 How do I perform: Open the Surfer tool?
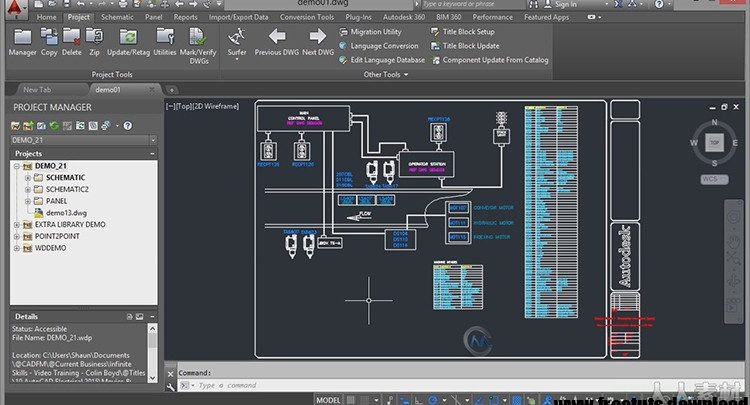(237, 43)
